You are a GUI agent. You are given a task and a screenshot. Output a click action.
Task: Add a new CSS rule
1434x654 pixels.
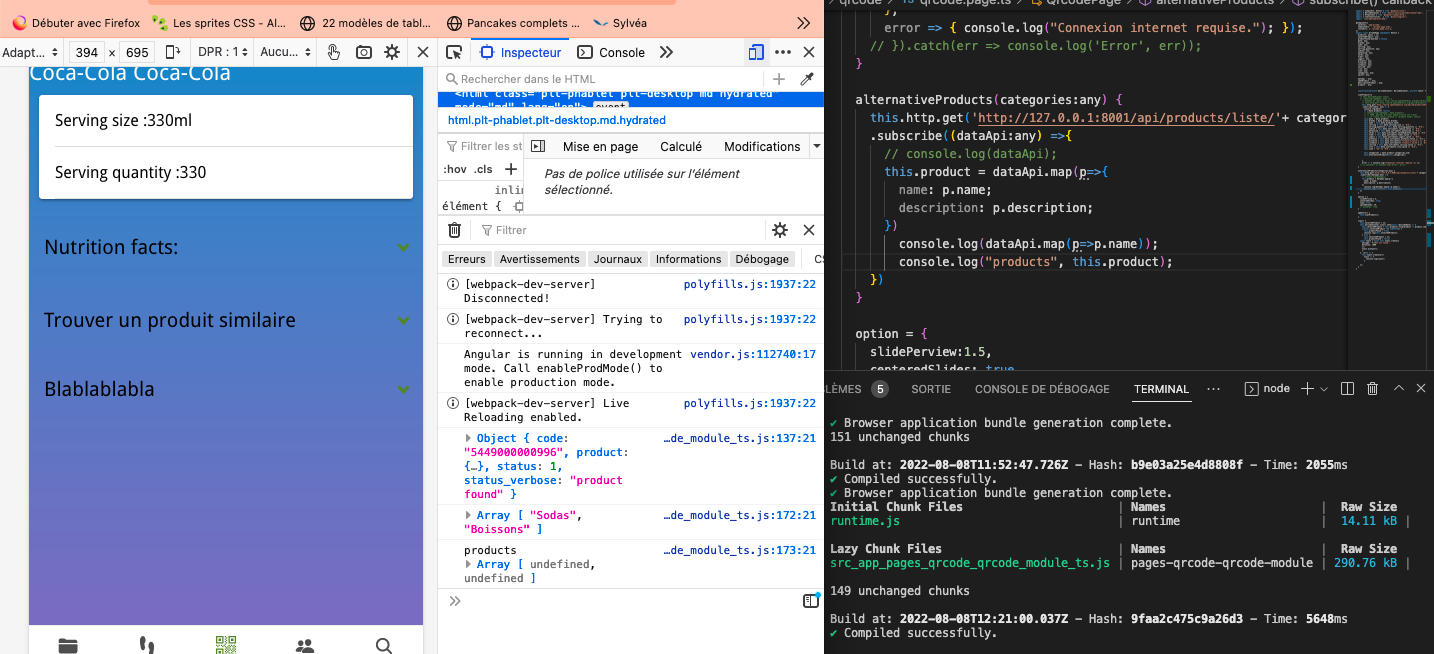point(511,169)
